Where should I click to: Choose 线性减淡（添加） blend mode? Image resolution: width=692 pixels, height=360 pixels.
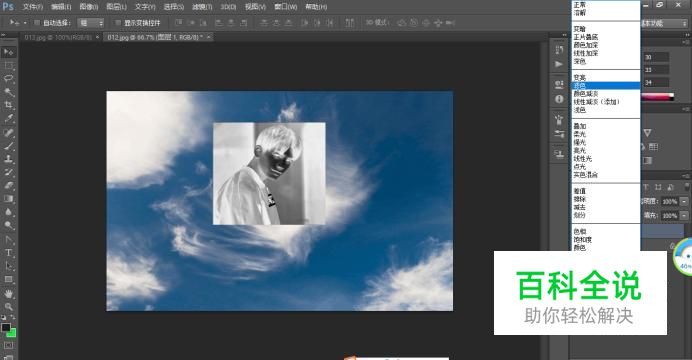click(606, 102)
